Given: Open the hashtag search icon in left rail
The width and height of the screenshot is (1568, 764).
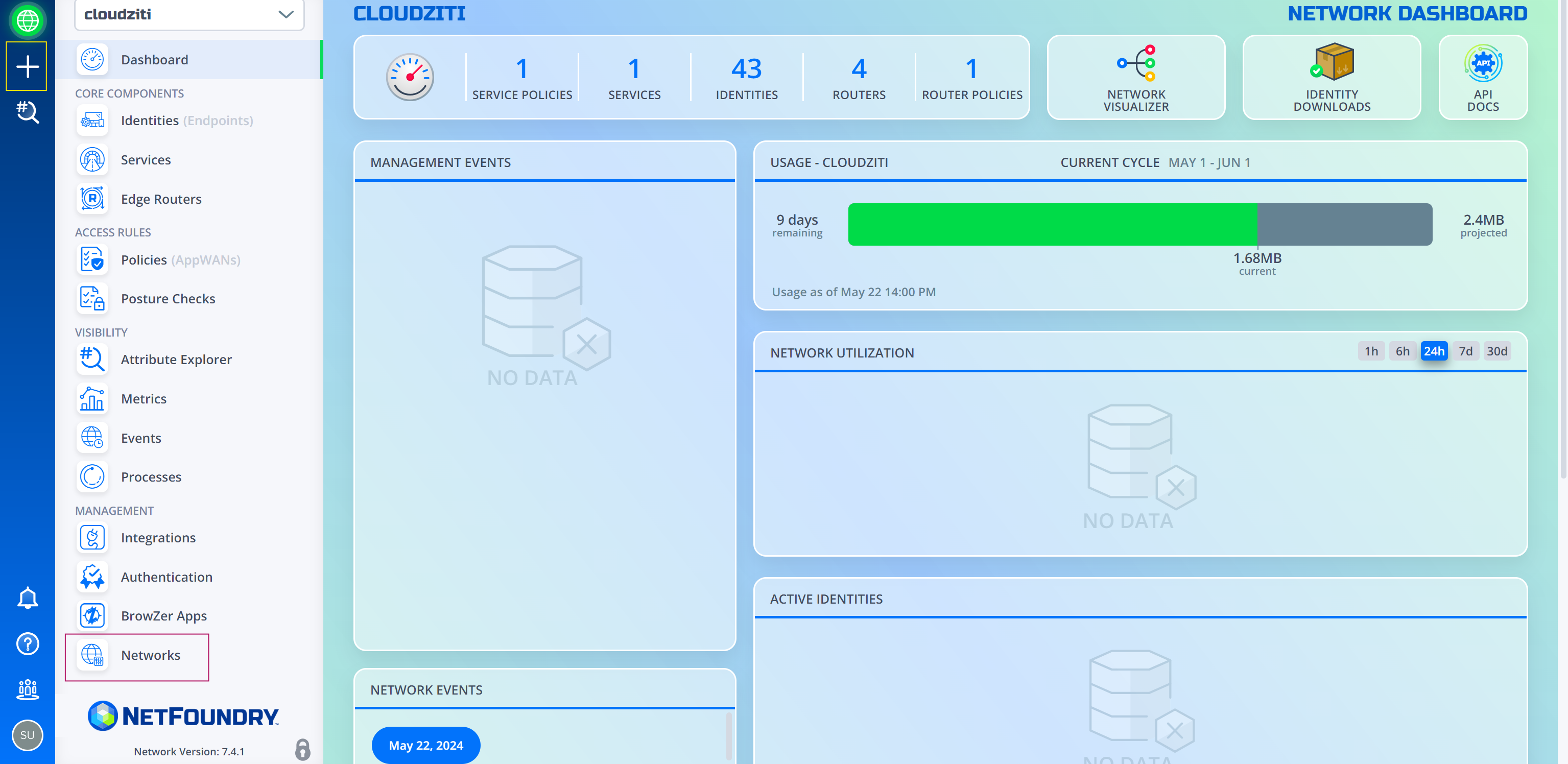Looking at the screenshot, I should pyautogui.click(x=27, y=112).
